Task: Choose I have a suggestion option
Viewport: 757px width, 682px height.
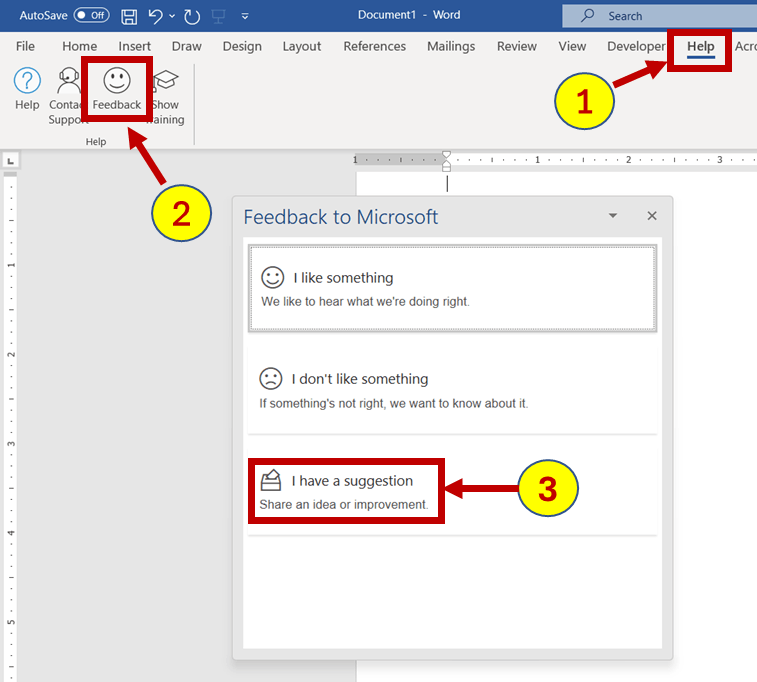Action: coord(452,491)
